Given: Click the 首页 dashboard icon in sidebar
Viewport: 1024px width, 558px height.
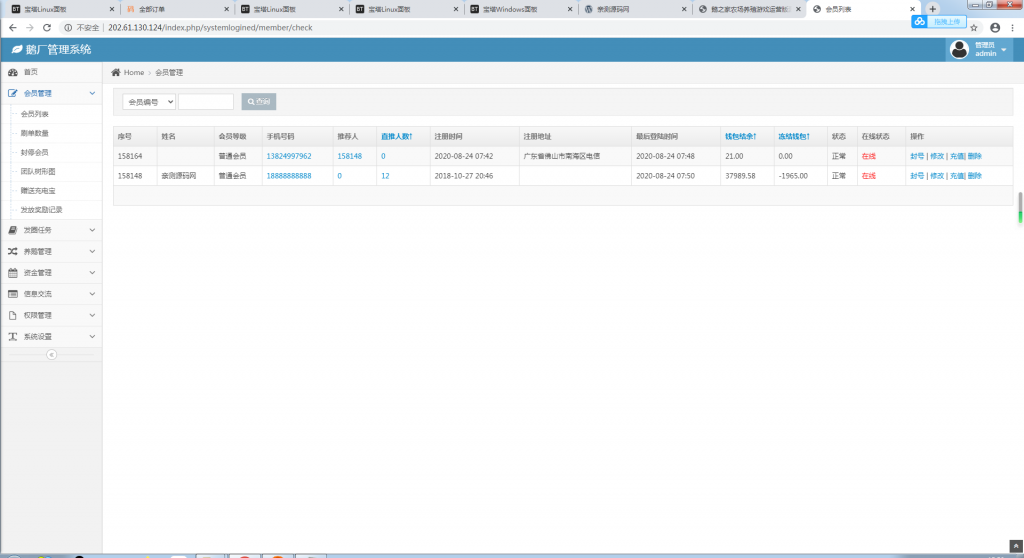Looking at the screenshot, I should pyautogui.click(x=13, y=72).
